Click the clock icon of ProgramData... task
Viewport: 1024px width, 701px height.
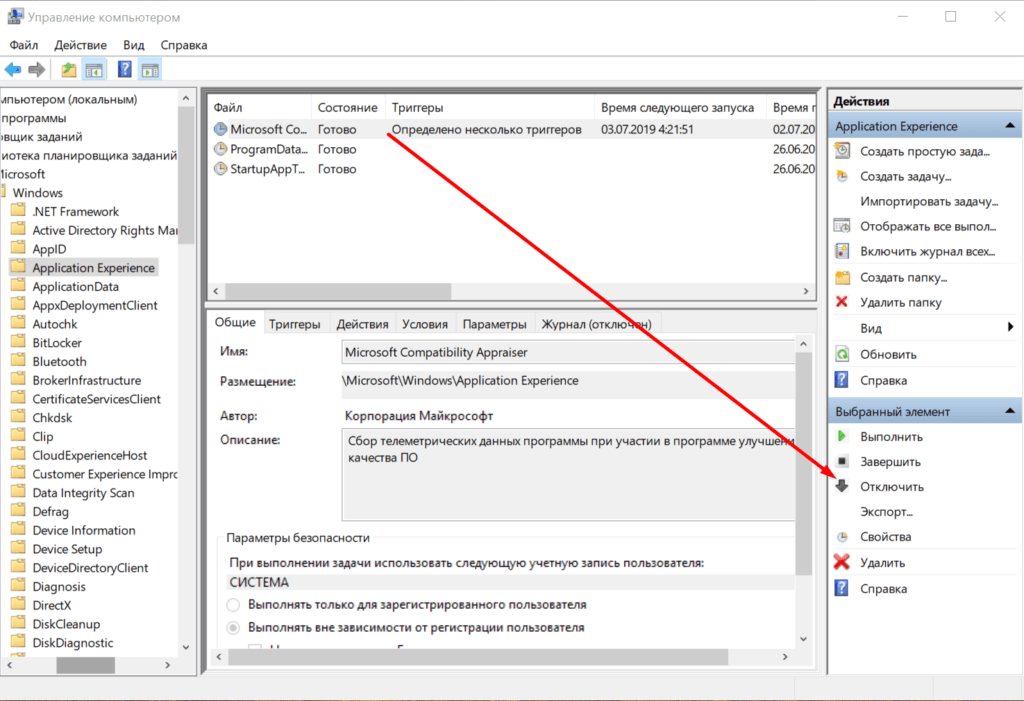[221, 149]
